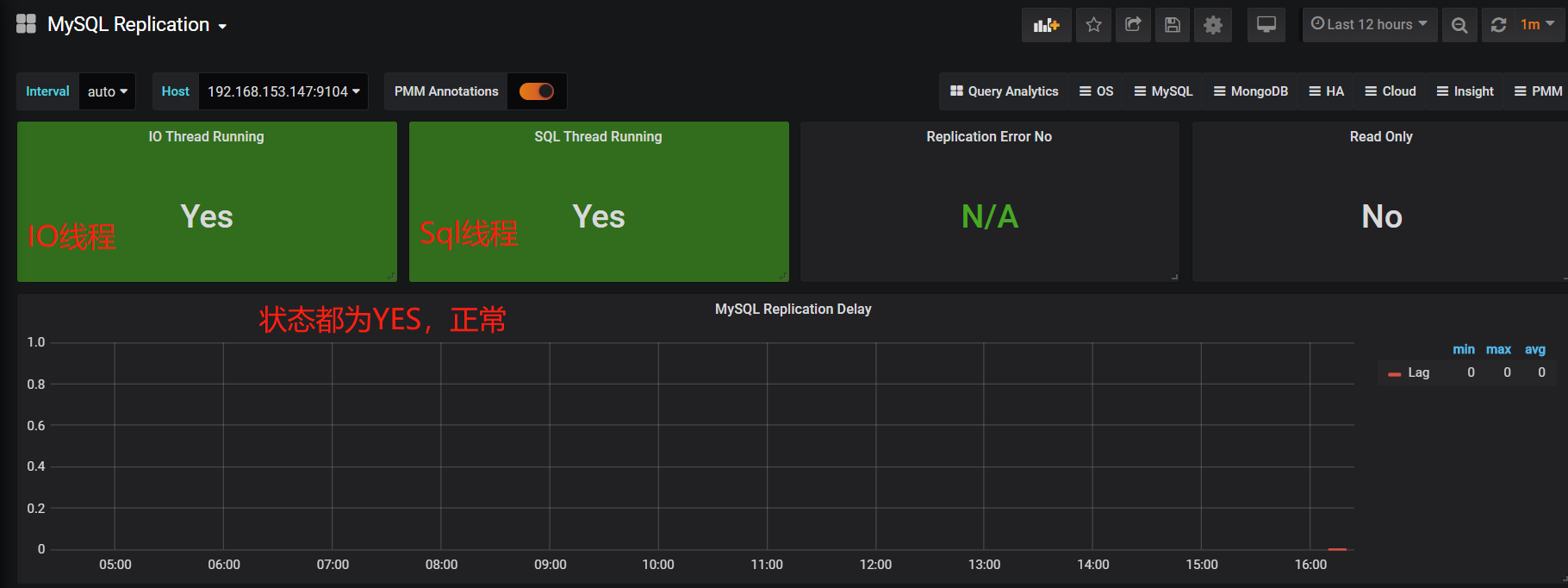Change the 1m auto-refresh interval
Image resolution: width=1568 pixels, height=588 pixels.
coord(1537,25)
